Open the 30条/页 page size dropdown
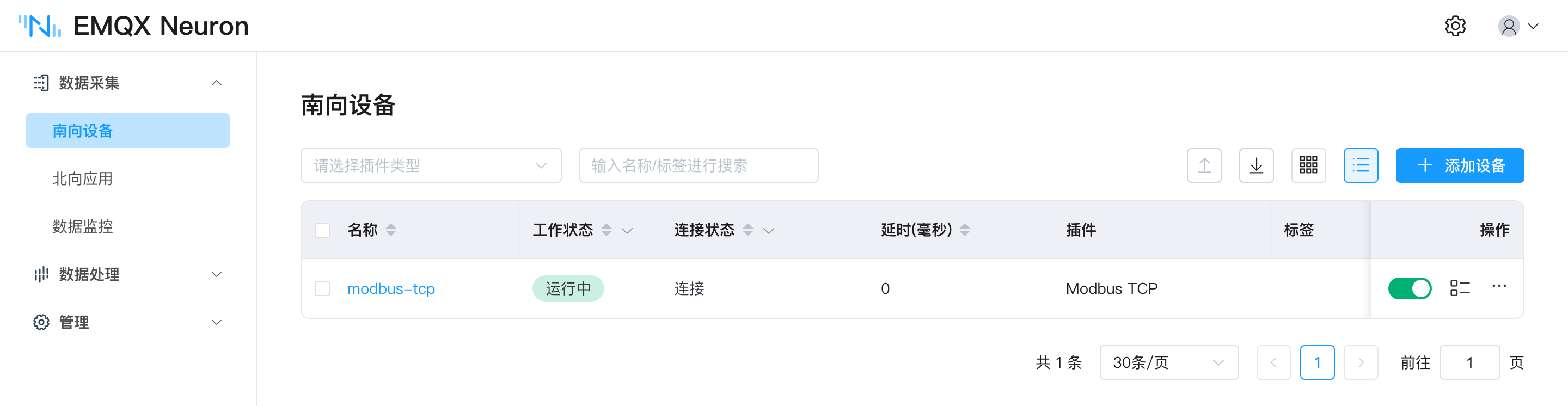1568x406 pixels. pyautogui.click(x=1169, y=363)
